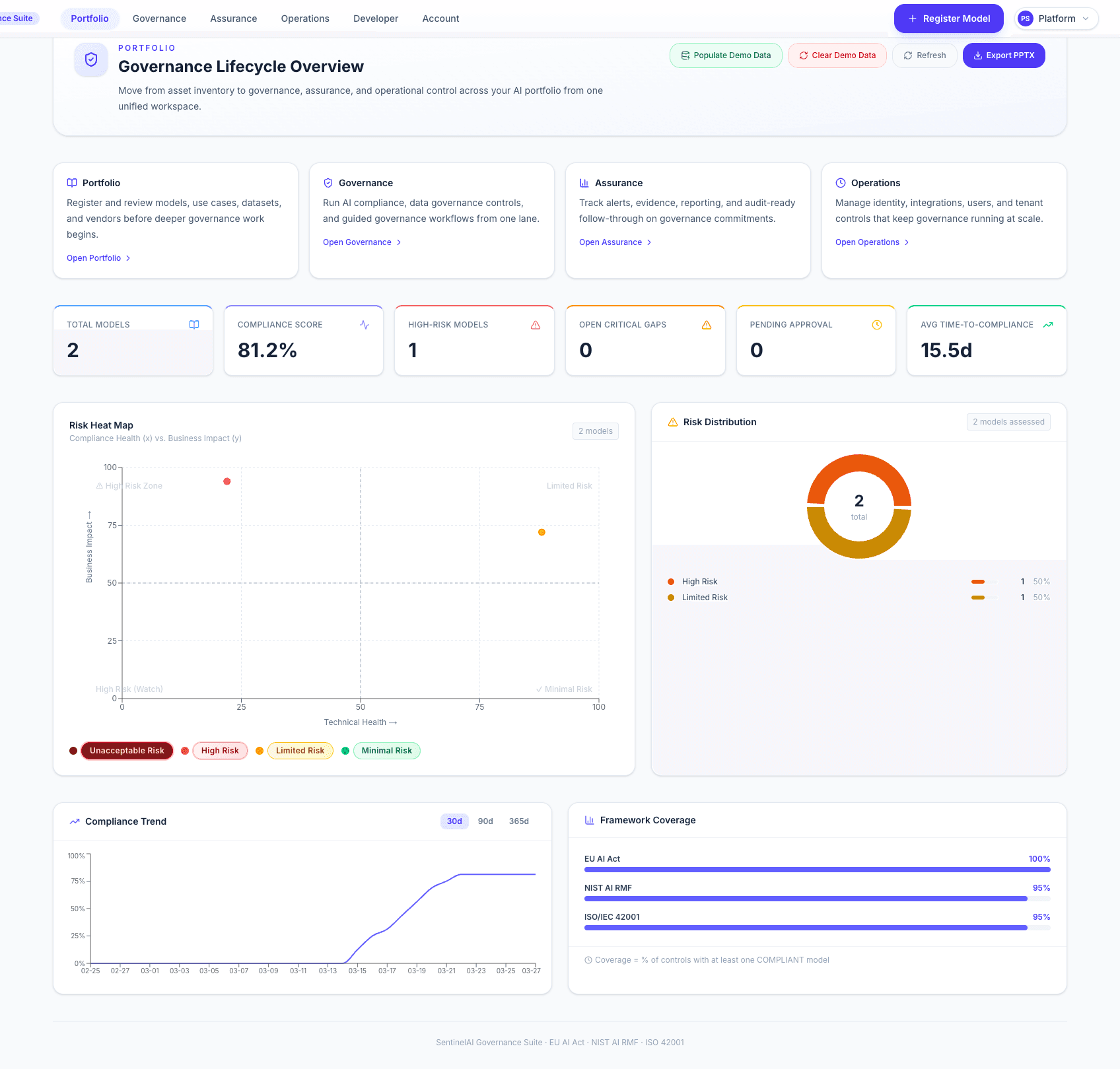Click the ISO/IEC 42001 coverage bar
Screen dimensions: 1120x1069
pos(818,928)
